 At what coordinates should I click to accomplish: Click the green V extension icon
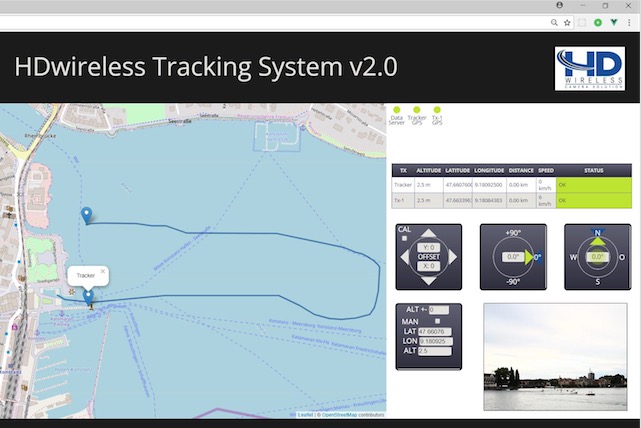(x=614, y=22)
